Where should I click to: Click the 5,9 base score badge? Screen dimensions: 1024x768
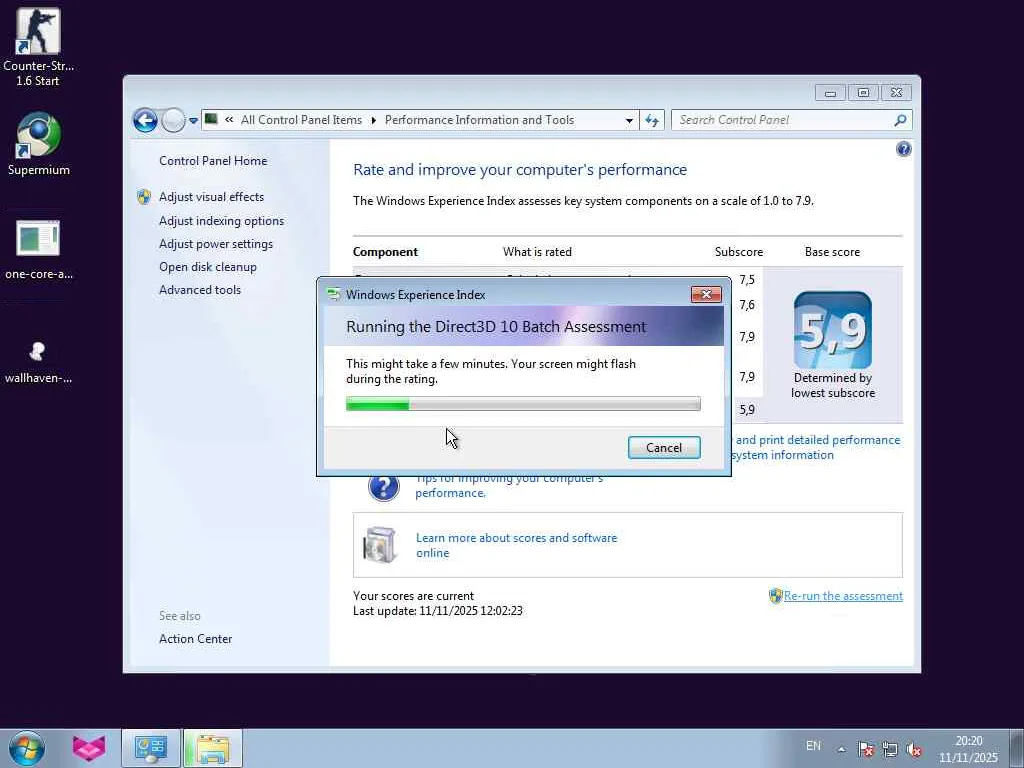tap(833, 330)
